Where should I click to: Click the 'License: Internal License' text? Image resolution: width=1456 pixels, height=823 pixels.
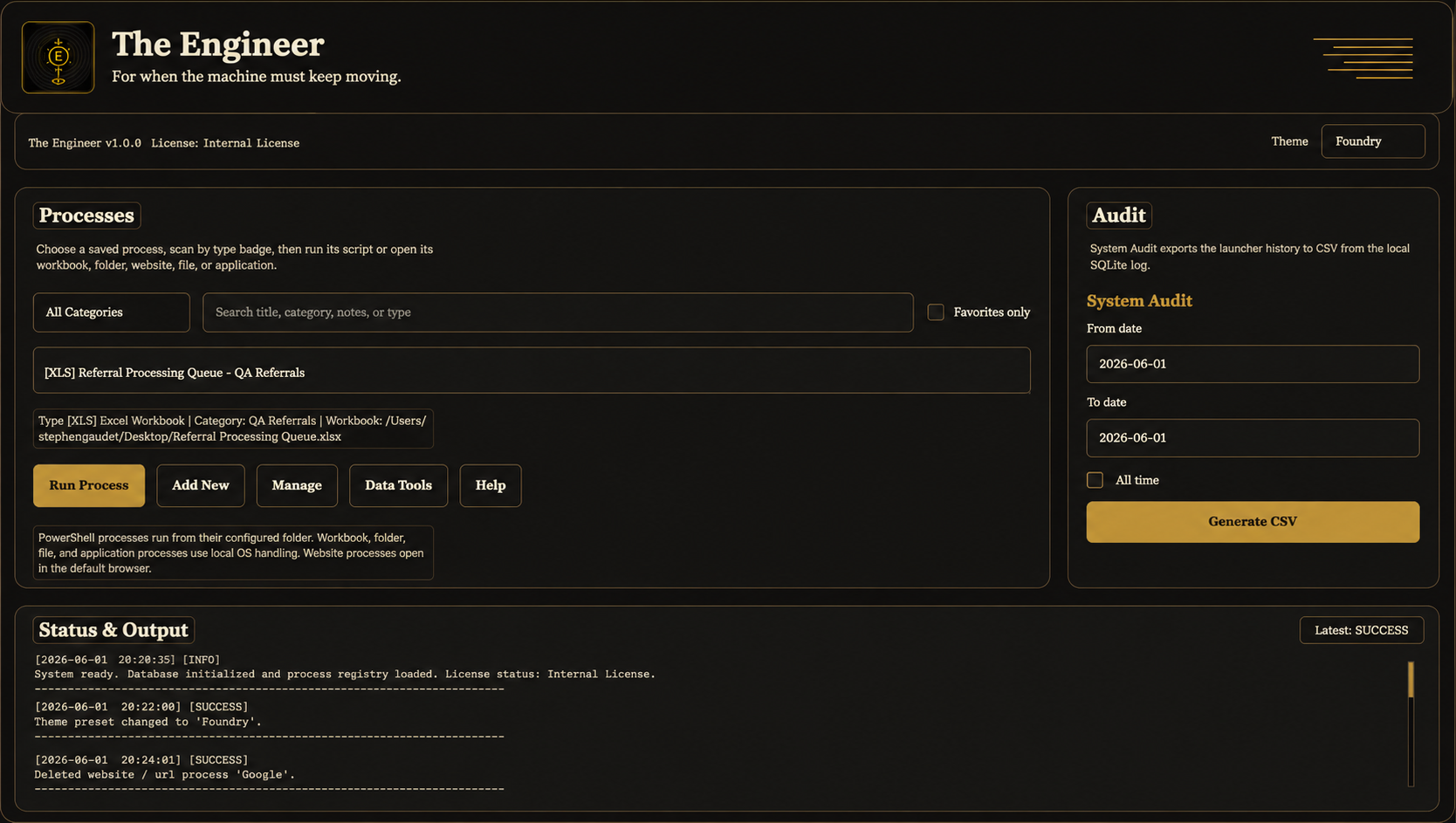pos(225,143)
